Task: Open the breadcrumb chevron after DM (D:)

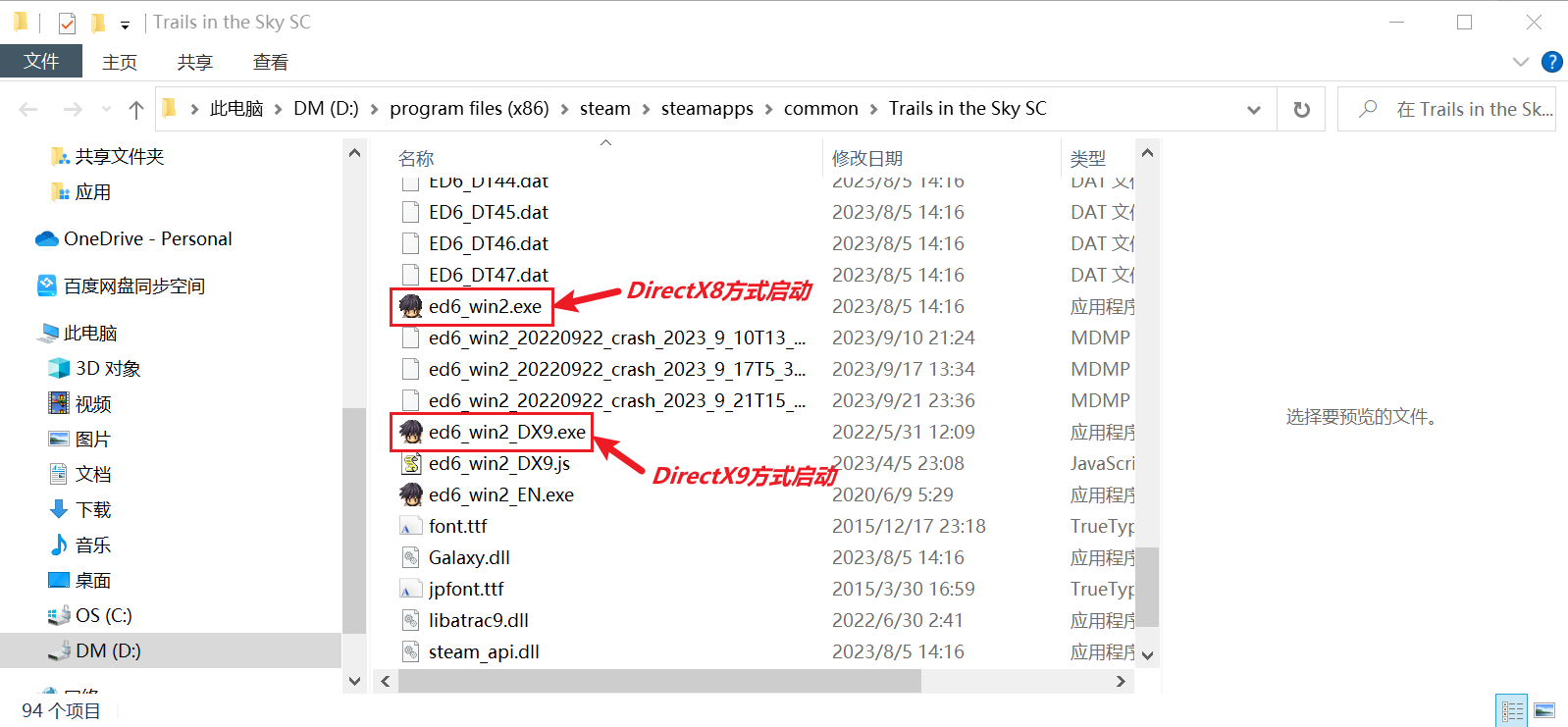Action: tap(374, 109)
